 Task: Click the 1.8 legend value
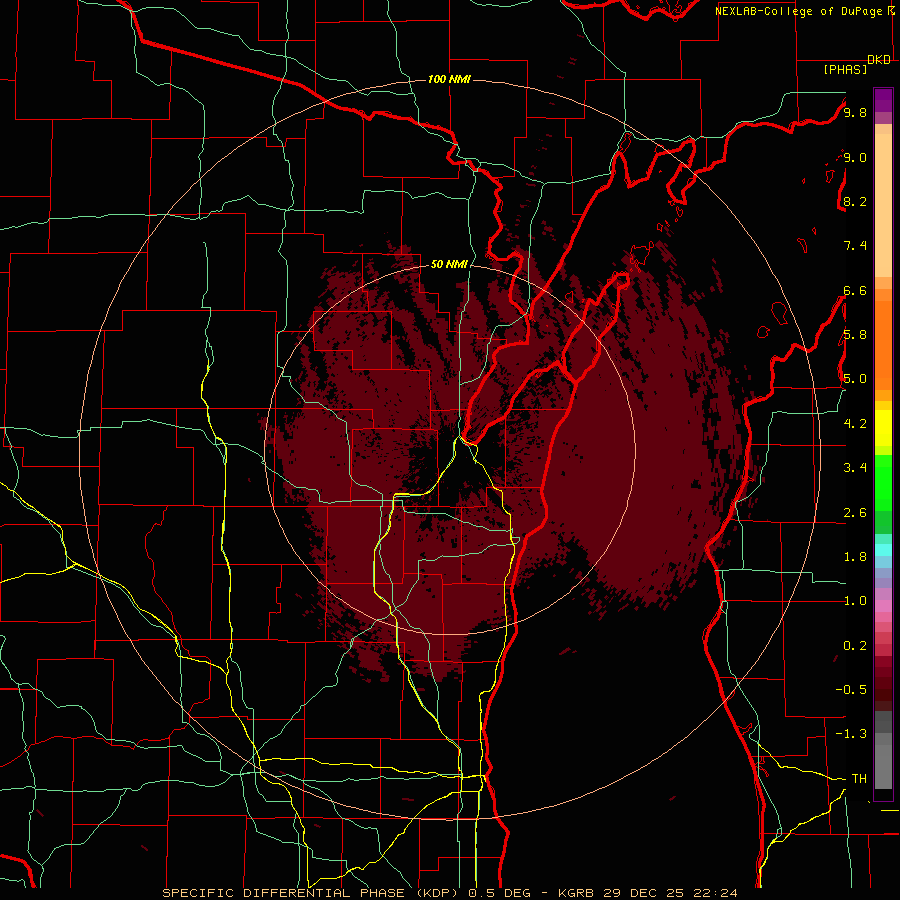tap(855, 557)
